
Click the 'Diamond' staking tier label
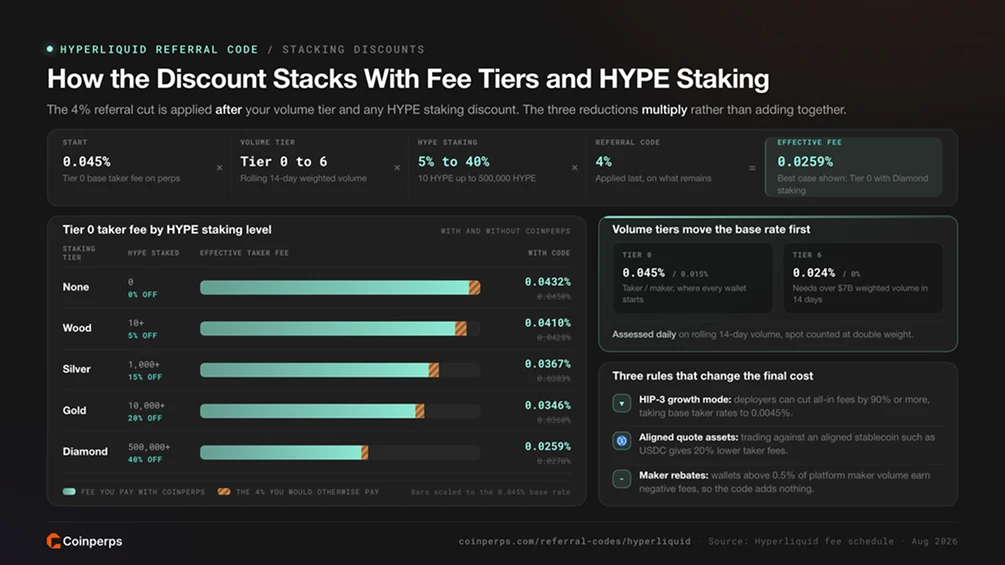coord(85,452)
